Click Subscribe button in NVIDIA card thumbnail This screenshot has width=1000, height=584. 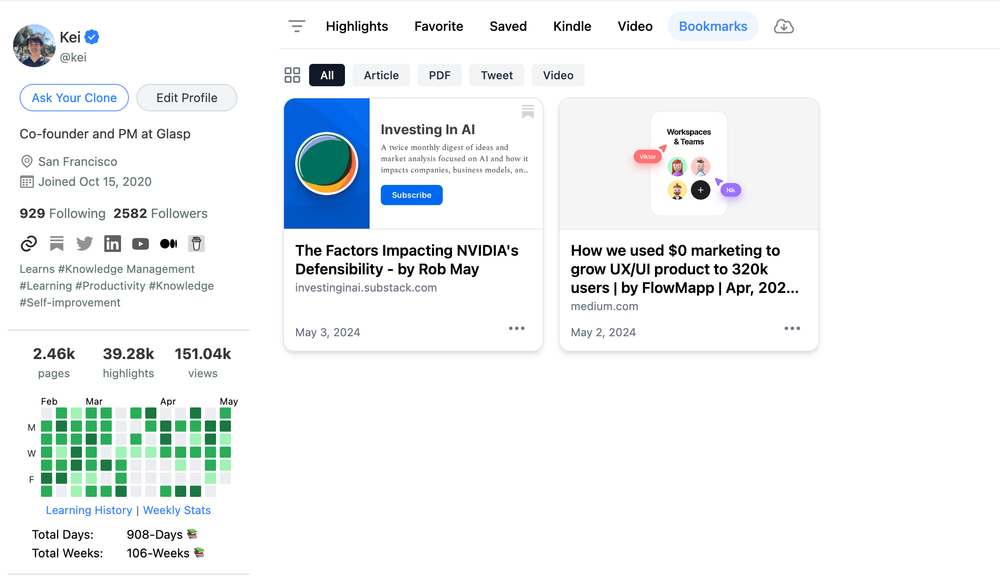[411, 195]
